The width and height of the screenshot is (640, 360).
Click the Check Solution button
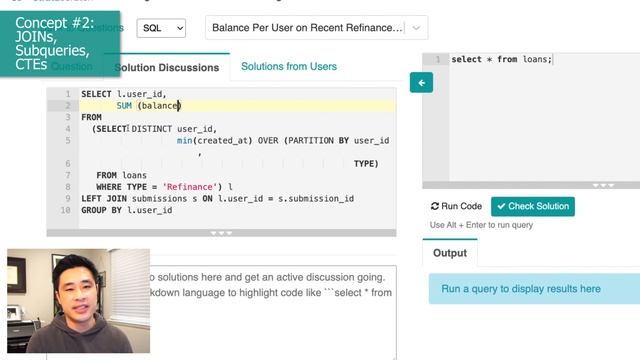click(x=533, y=206)
